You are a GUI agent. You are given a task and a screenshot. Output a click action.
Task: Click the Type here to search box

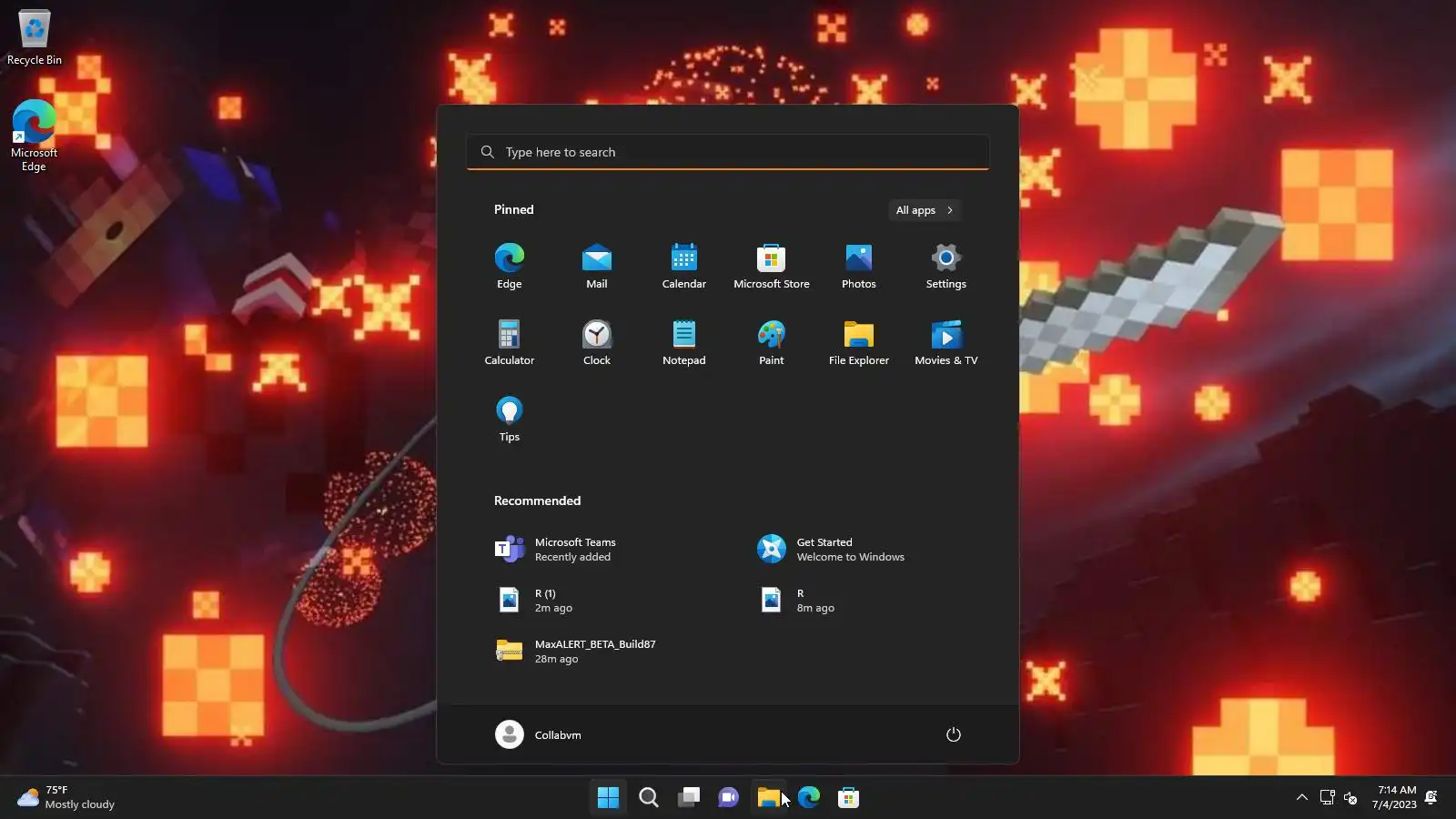coord(728,152)
